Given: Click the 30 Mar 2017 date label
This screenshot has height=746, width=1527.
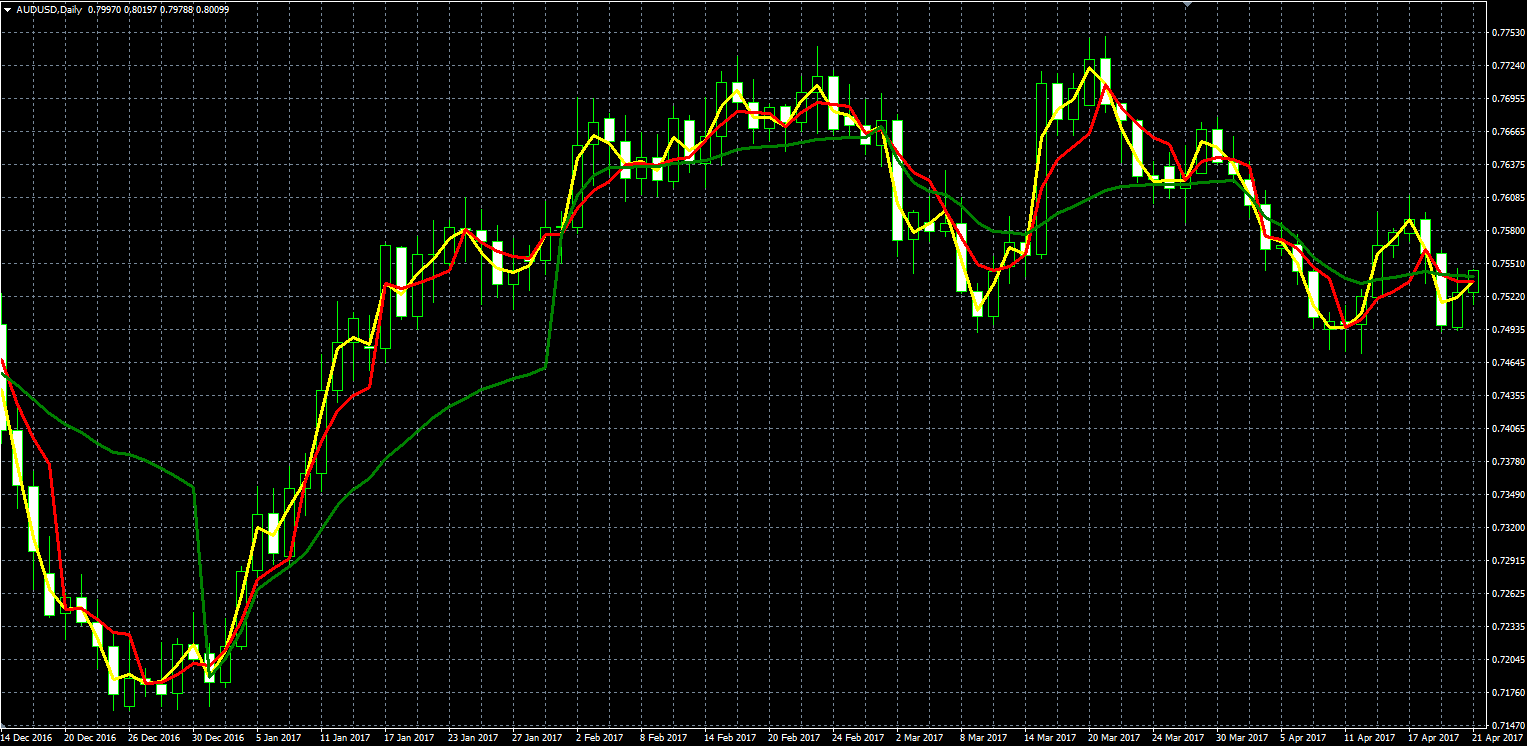Looking at the screenshot, I should (x=1242, y=738).
